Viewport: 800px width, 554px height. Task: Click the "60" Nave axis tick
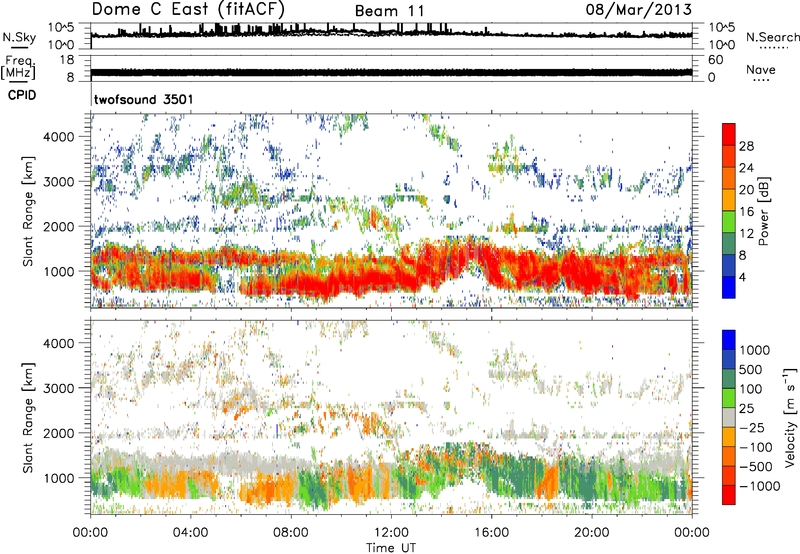715,59
